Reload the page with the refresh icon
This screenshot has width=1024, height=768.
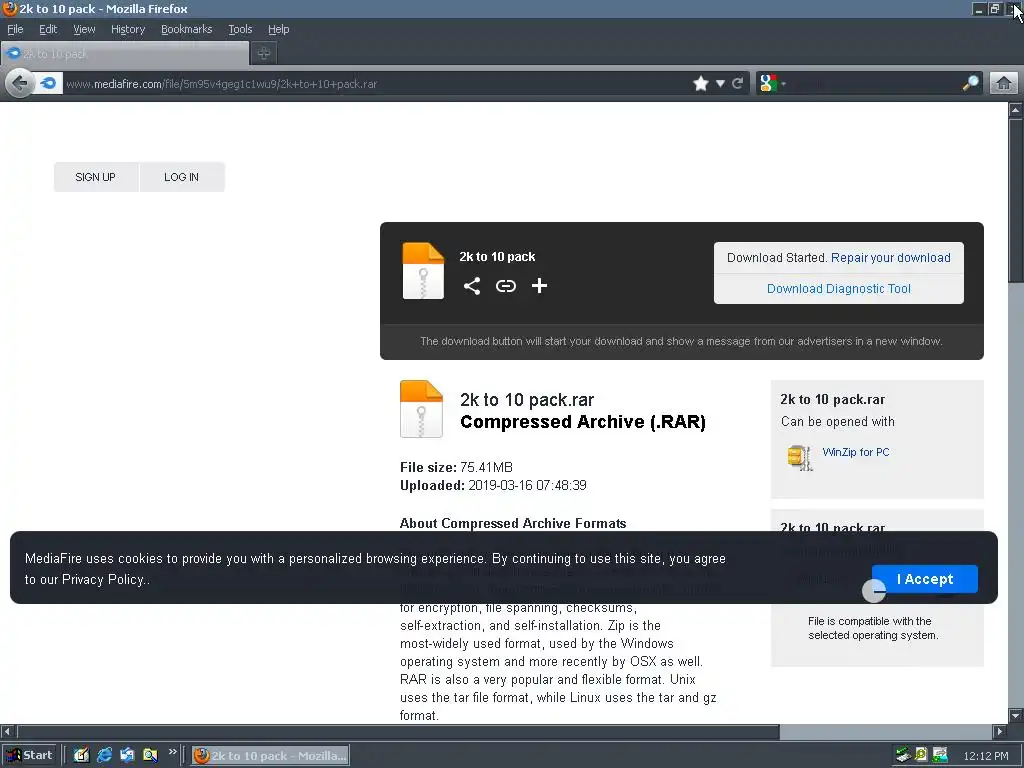(x=738, y=84)
